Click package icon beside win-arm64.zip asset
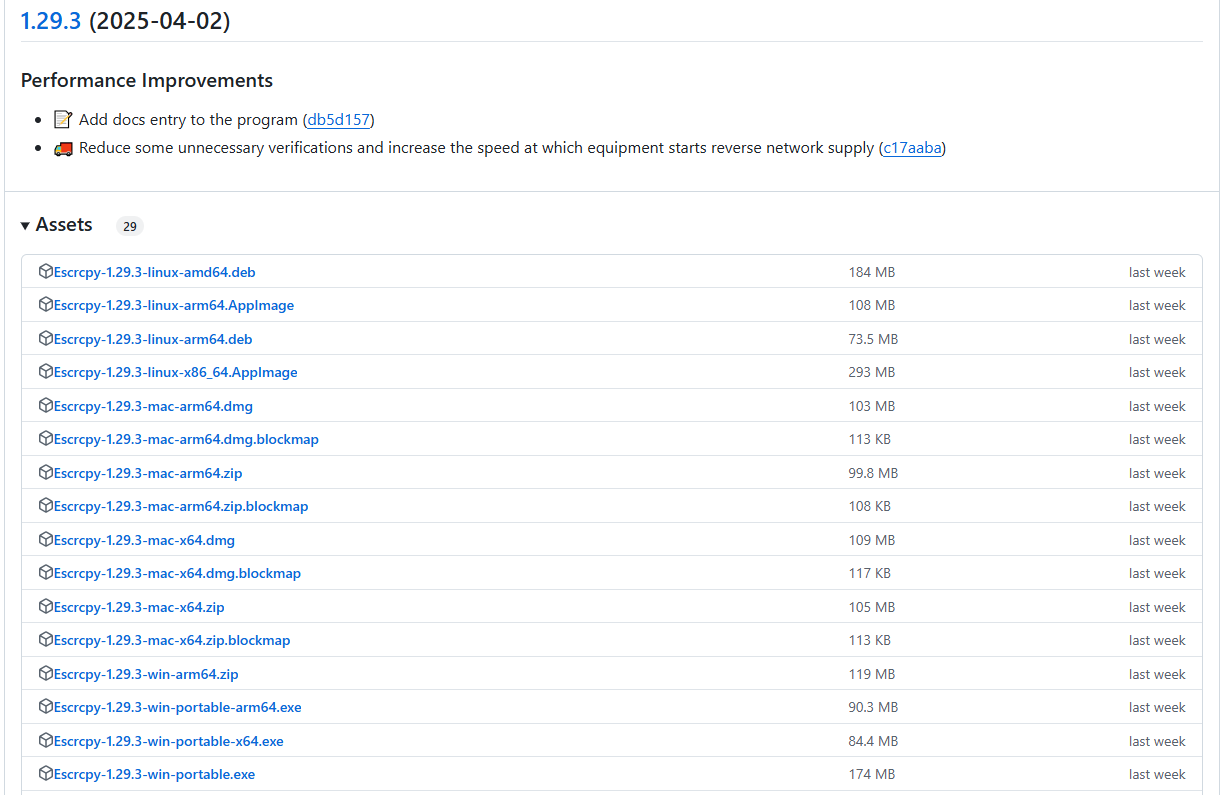 pos(45,673)
